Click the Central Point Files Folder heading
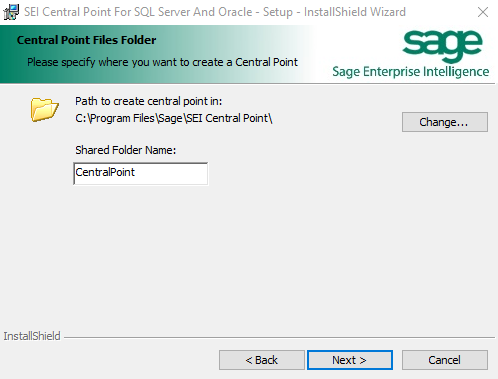The image size is (498, 379). (86, 40)
